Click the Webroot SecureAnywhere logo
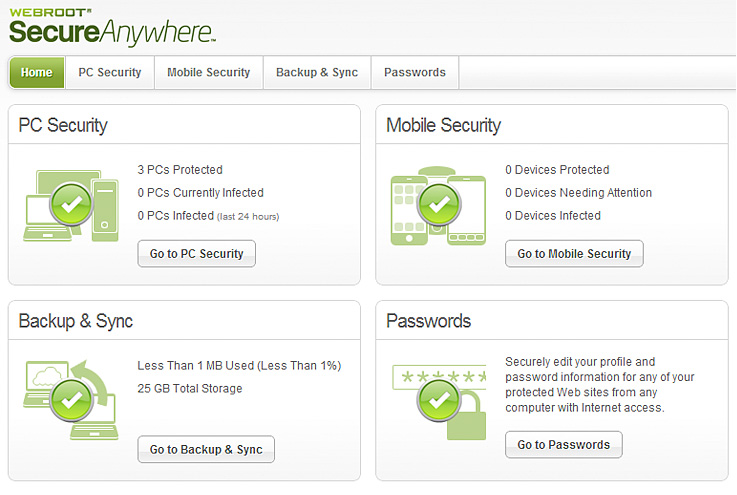 point(112,24)
